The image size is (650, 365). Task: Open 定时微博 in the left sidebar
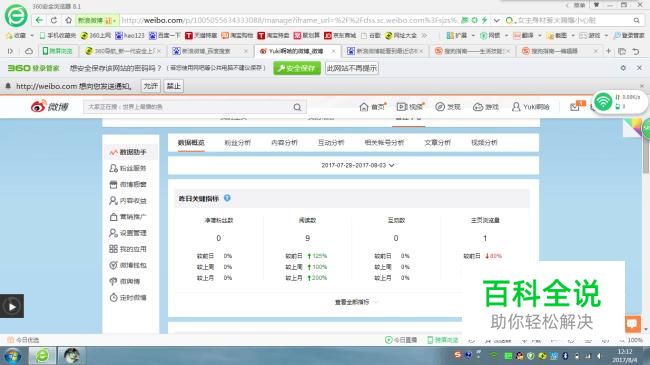click(128, 297)
